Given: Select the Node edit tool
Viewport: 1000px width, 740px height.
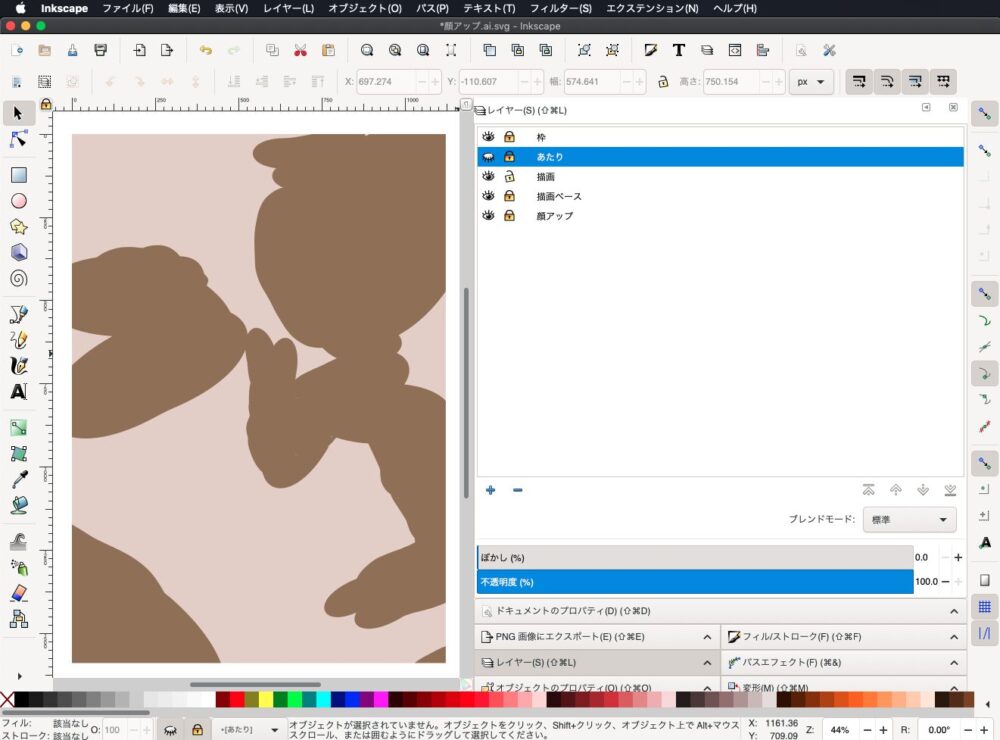Looking at the screenshot, I should pyautogui.click(x=18, y=139).
